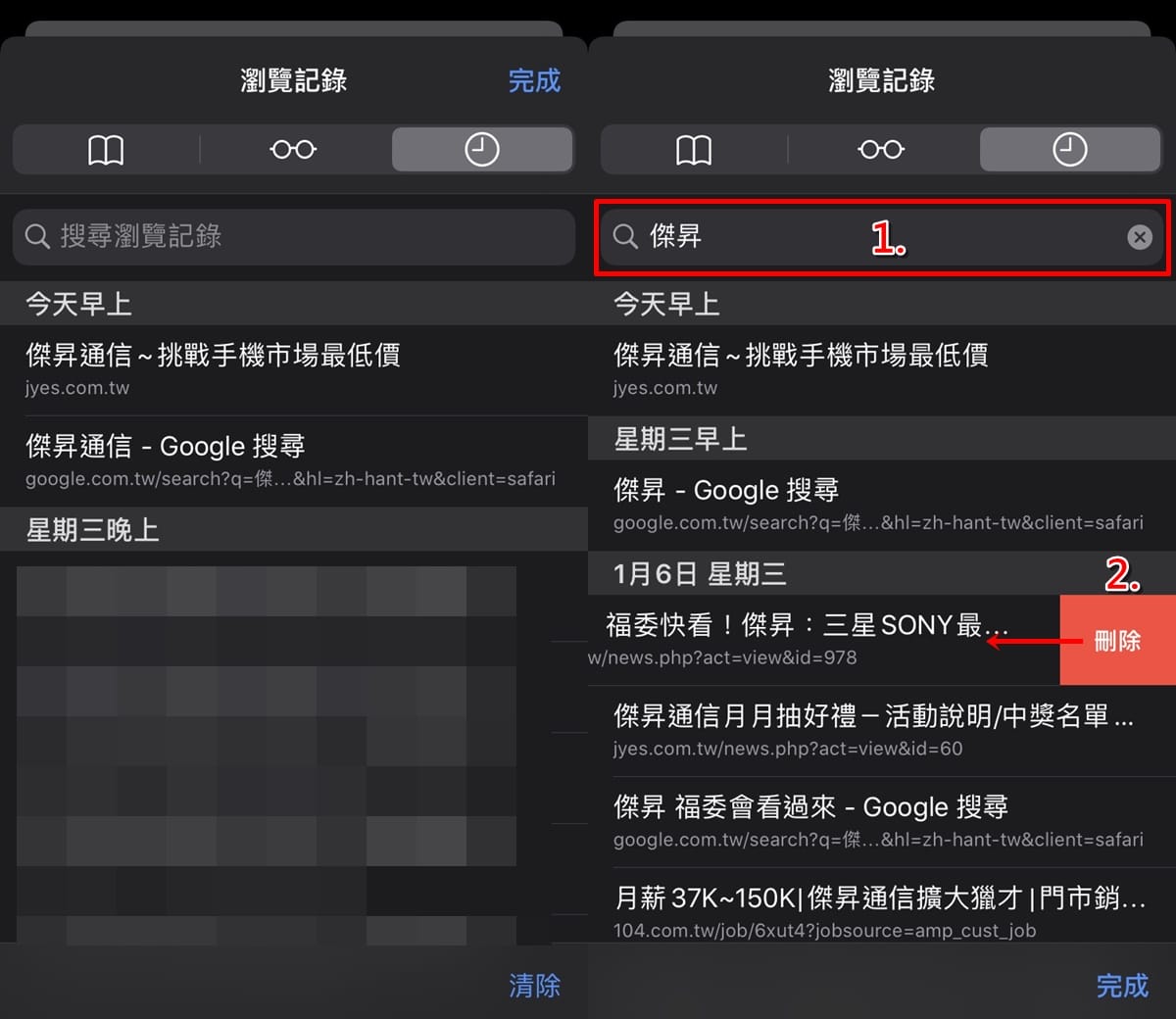
Task: Click the 104.com.tw/job/6xut4 URL line
Action: tap(824, 931)
